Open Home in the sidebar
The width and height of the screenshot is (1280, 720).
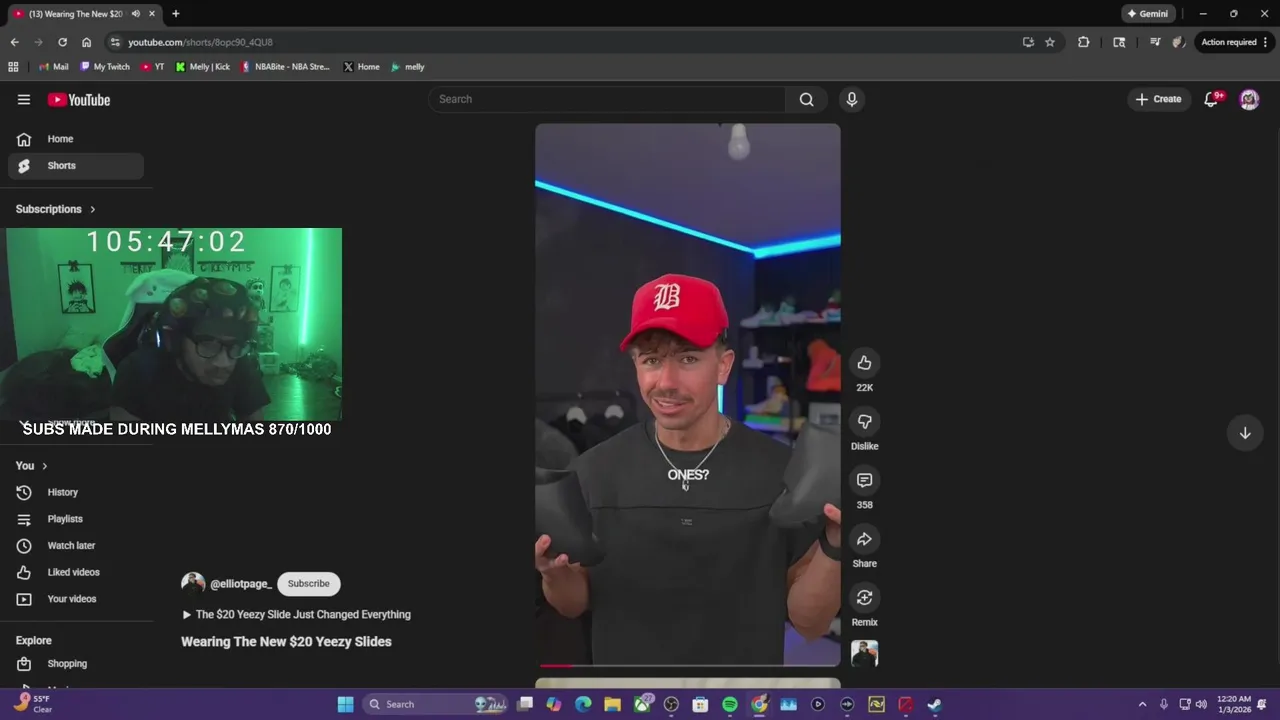pyautogui.click(x=76, y=139)
